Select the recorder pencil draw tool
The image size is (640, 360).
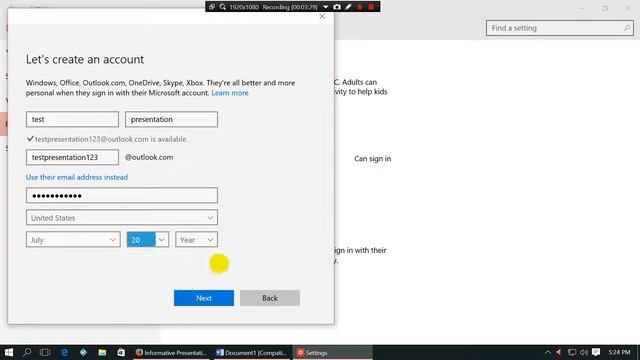point(348,7)
